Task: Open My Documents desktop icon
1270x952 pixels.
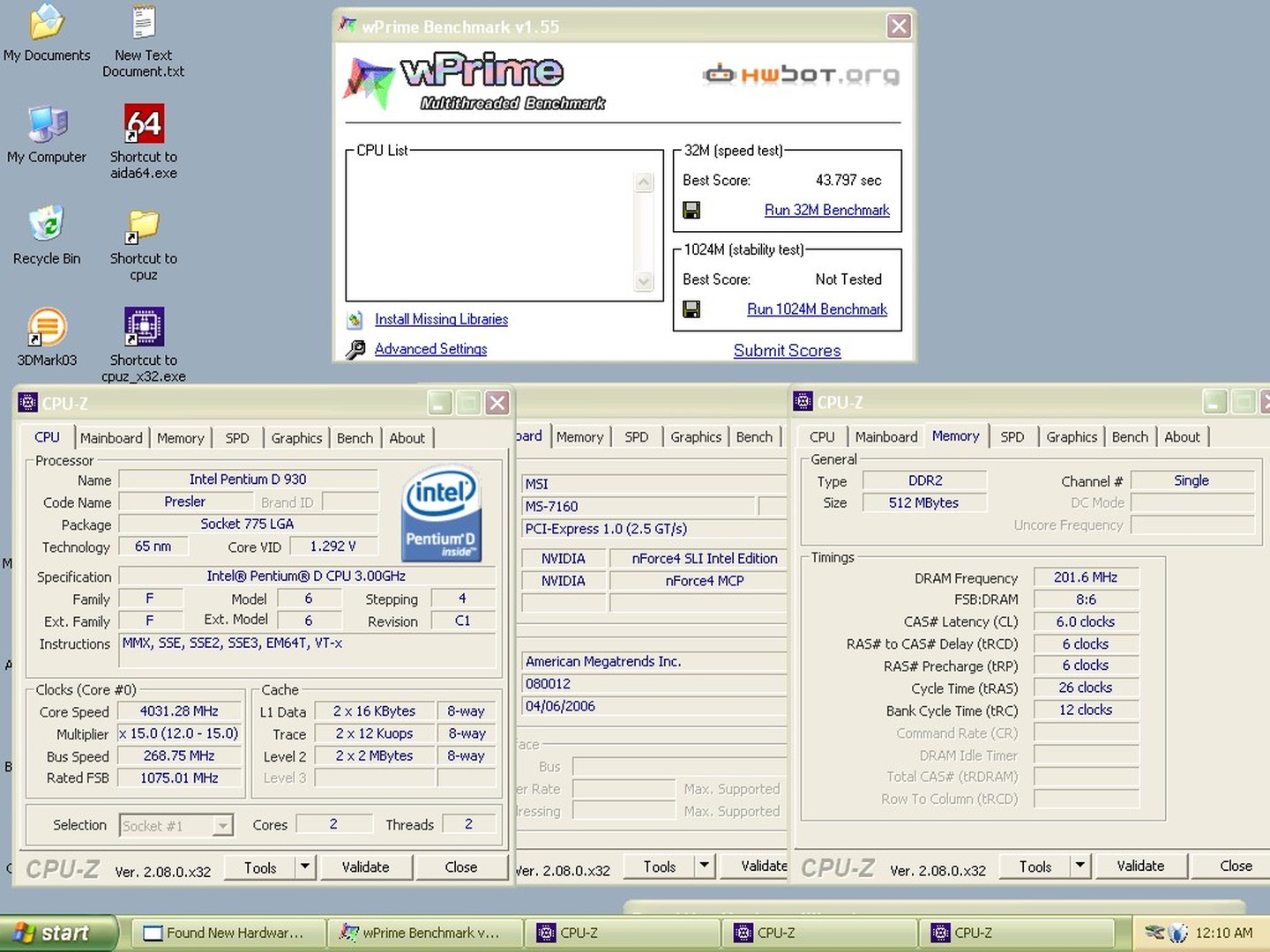Action: [47, 22]
